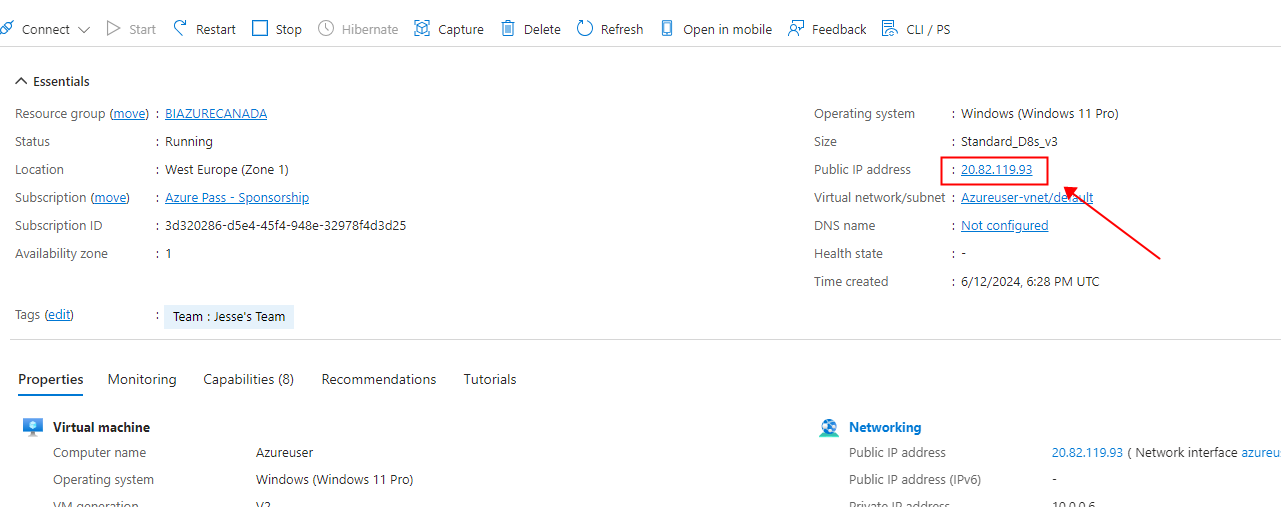Image resolution: width=1281 pixels, height=507 pixels.
Task: Click DNS name Not configured link
Action: coord(1004,225)
